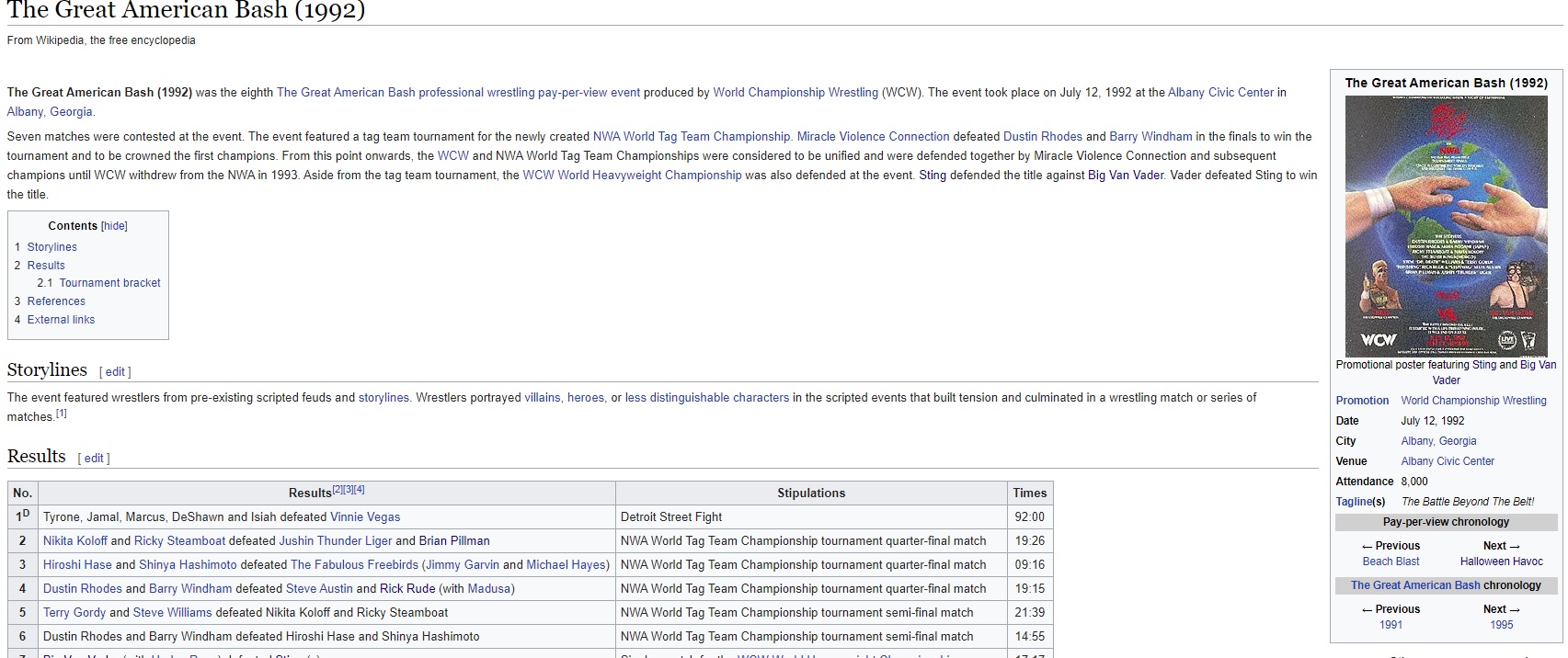Open Shinya Hashimoto link in row 3

coord(188,565)
